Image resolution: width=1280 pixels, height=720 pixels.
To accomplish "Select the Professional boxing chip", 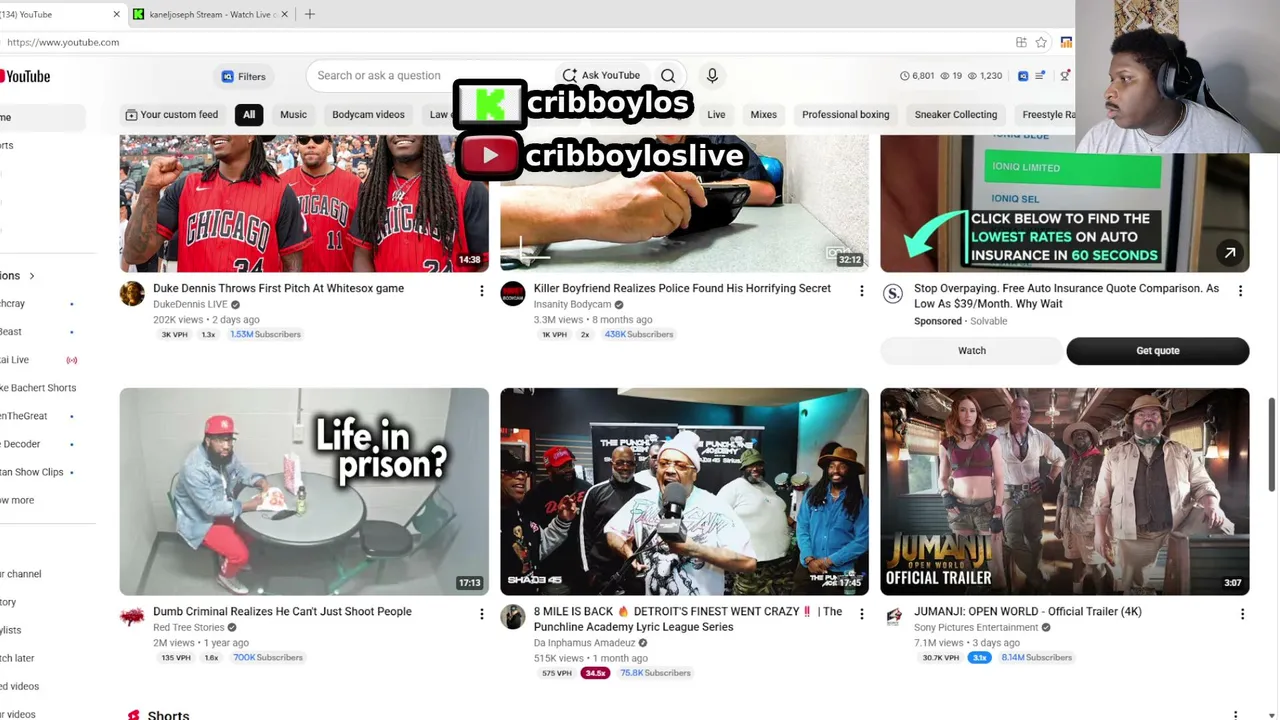I will [x=845, y=115].
